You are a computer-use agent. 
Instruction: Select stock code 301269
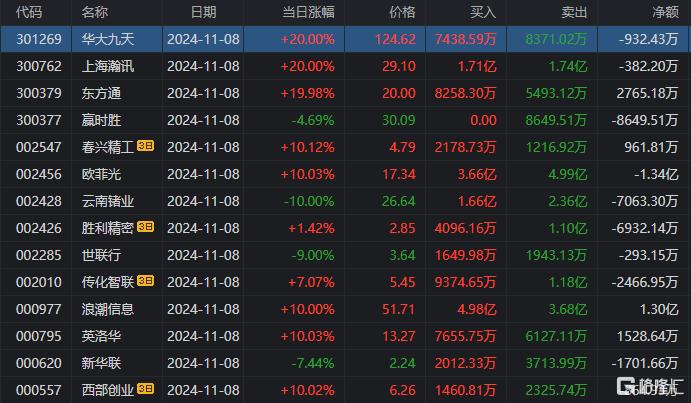click(x=39, y=39)
